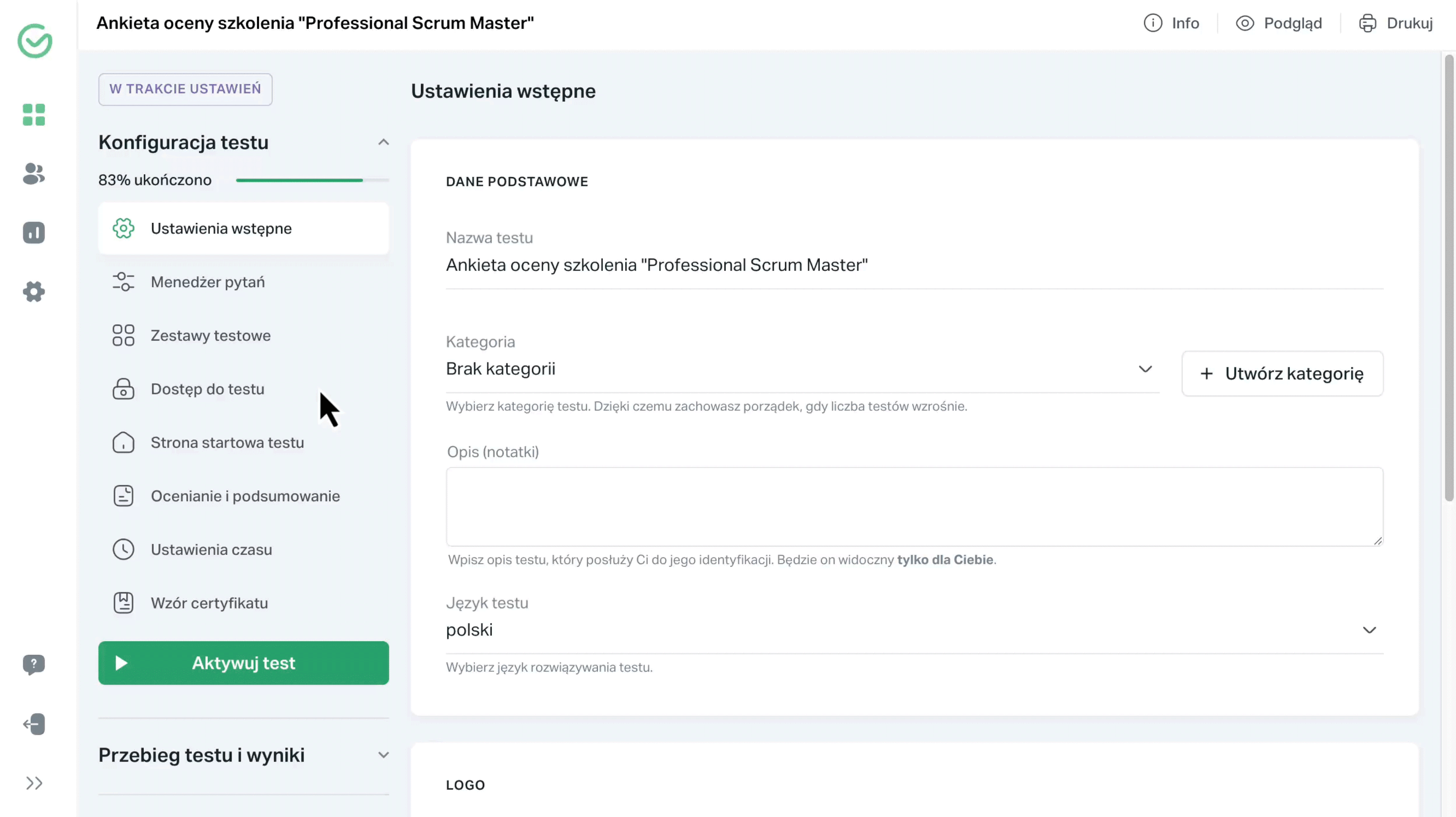Select Dostęp do testu menu item

click(x=207, y=389)
